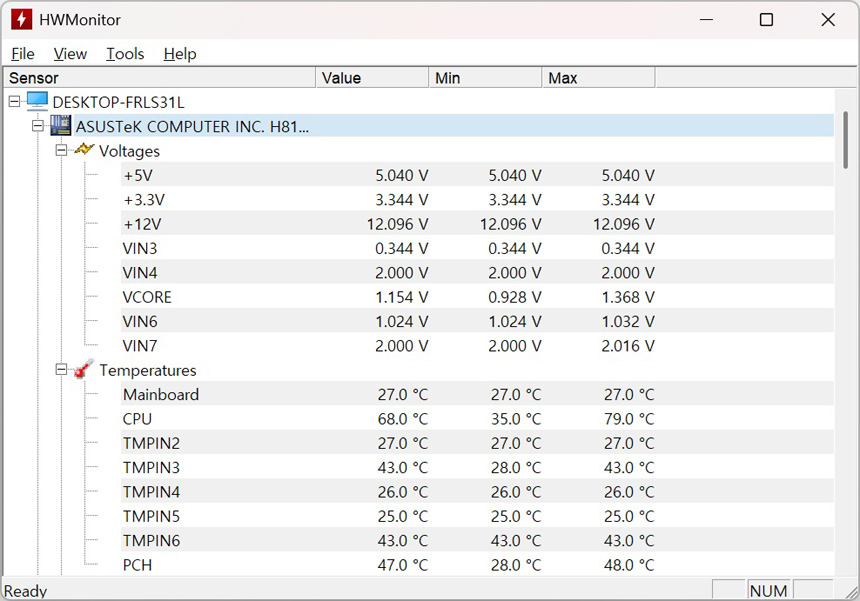
Task: Click the Value column header
Action: 372,78
